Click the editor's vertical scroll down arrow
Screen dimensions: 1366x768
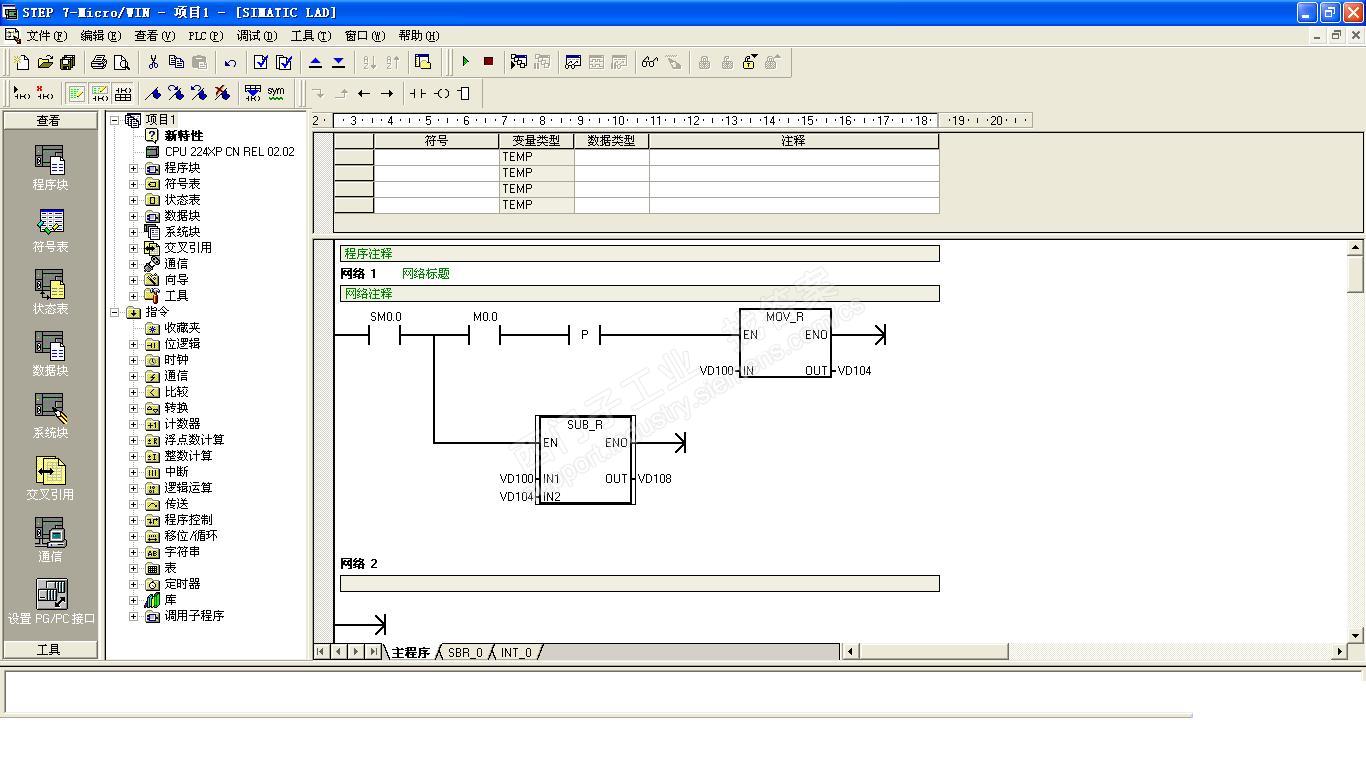click(1356, 635)
